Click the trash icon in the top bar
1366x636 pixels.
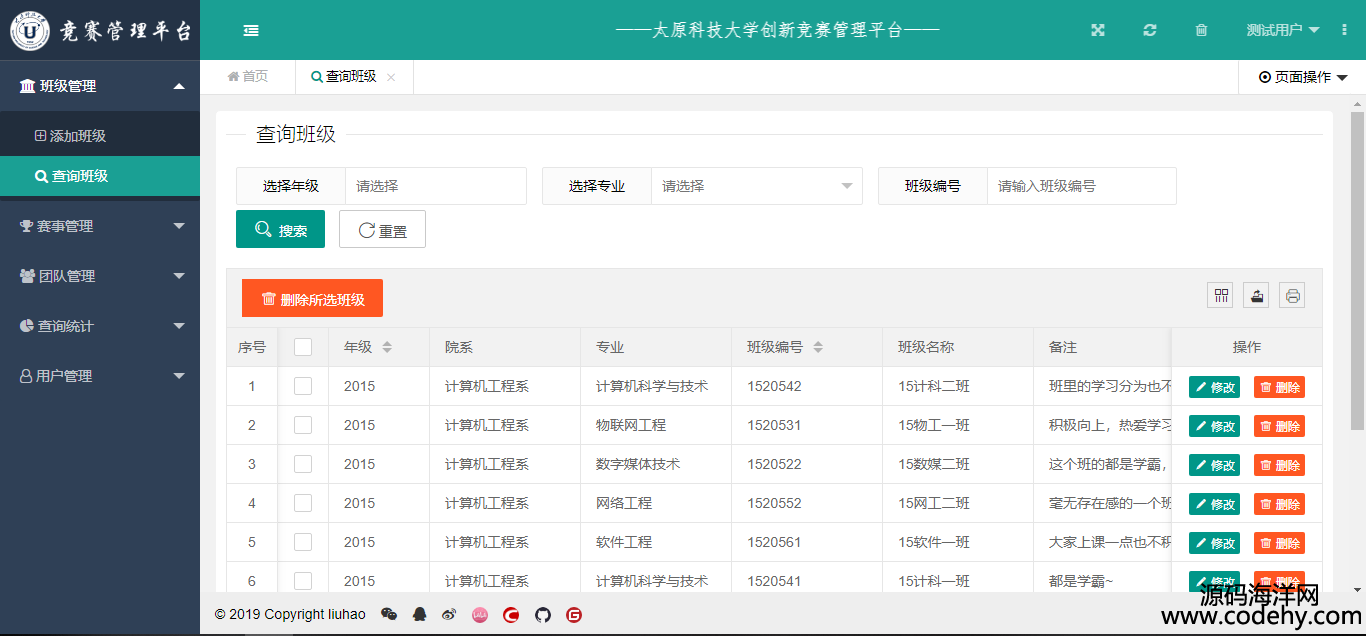point(1201,30)
